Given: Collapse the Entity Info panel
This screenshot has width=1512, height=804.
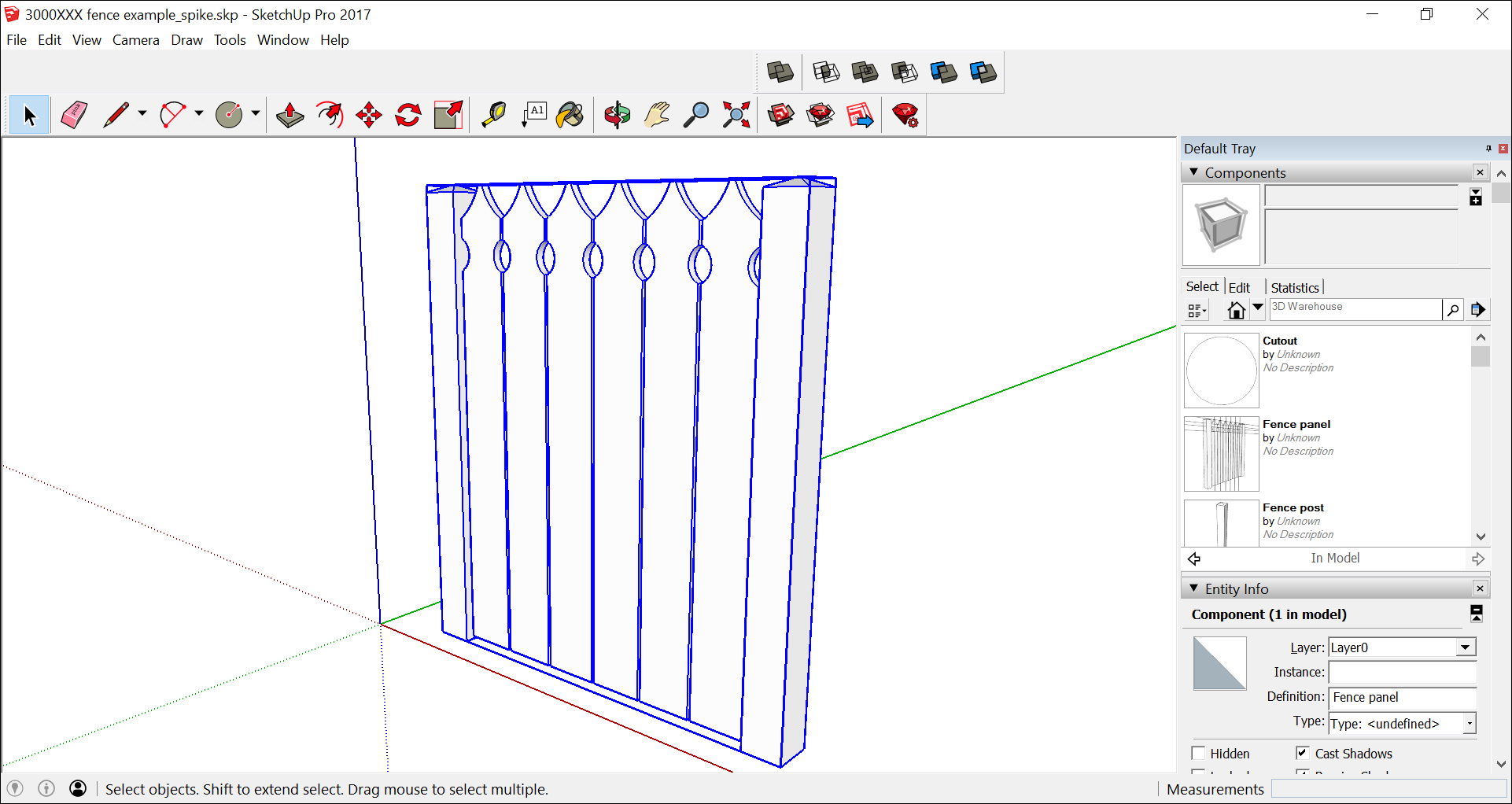Looking at the screenshot, I should pyautogui.click(x=1194, y=588).
